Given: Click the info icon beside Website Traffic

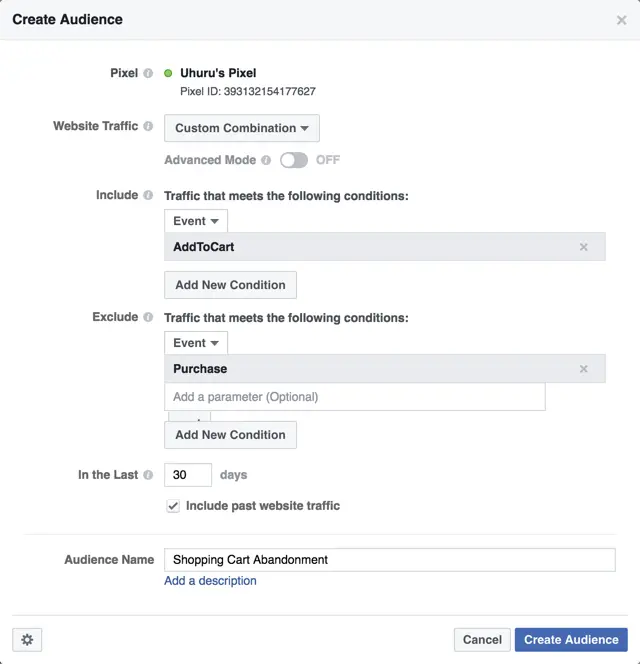Looking at the screenshot, I should 148,127.
